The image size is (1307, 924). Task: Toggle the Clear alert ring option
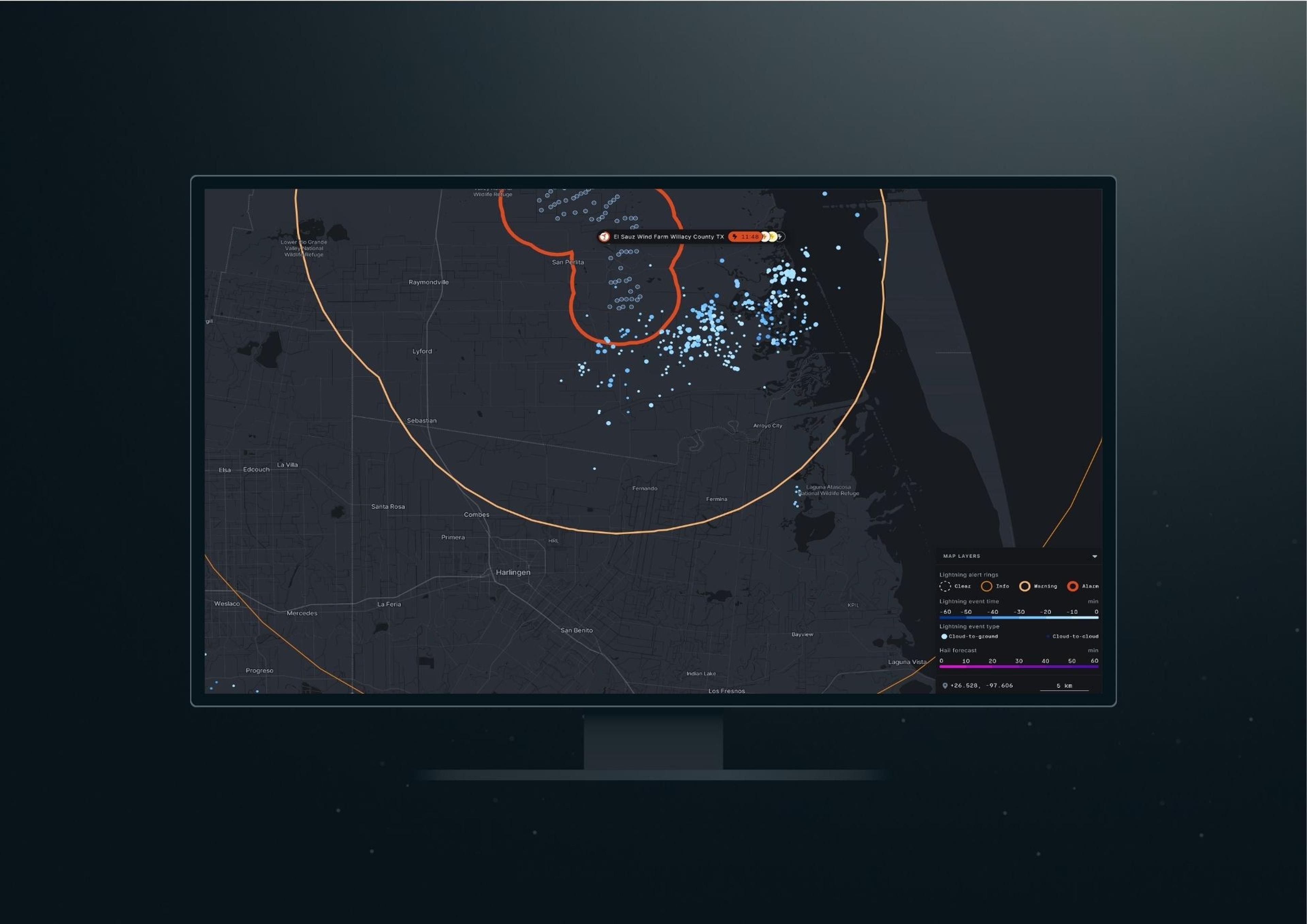(946, 586)
